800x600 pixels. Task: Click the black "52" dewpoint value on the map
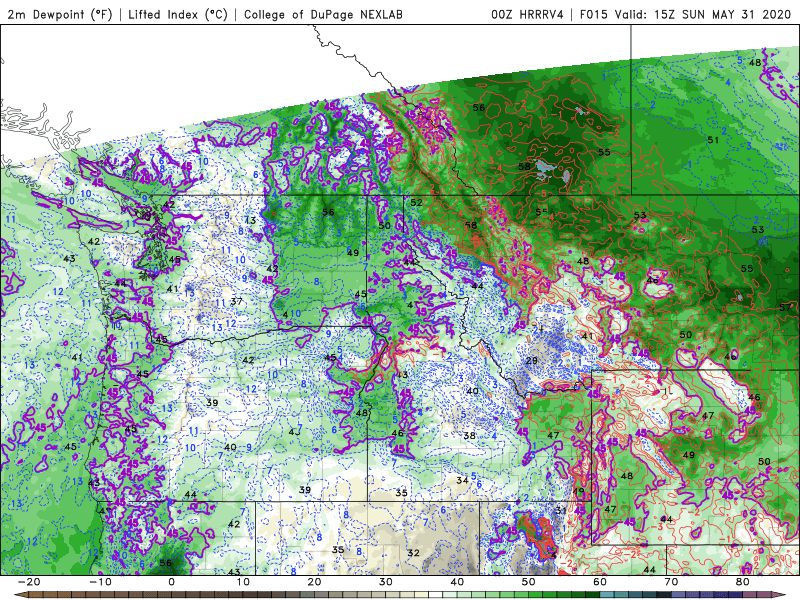pyautogui.click(x=416, y=203)
